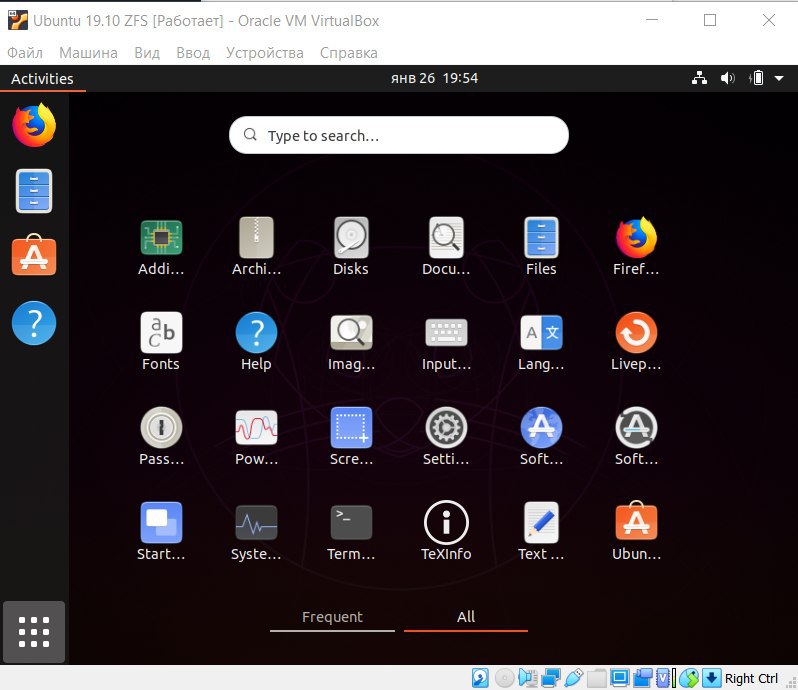
Task: Open the Справка menu
Action: coord(349,53)
